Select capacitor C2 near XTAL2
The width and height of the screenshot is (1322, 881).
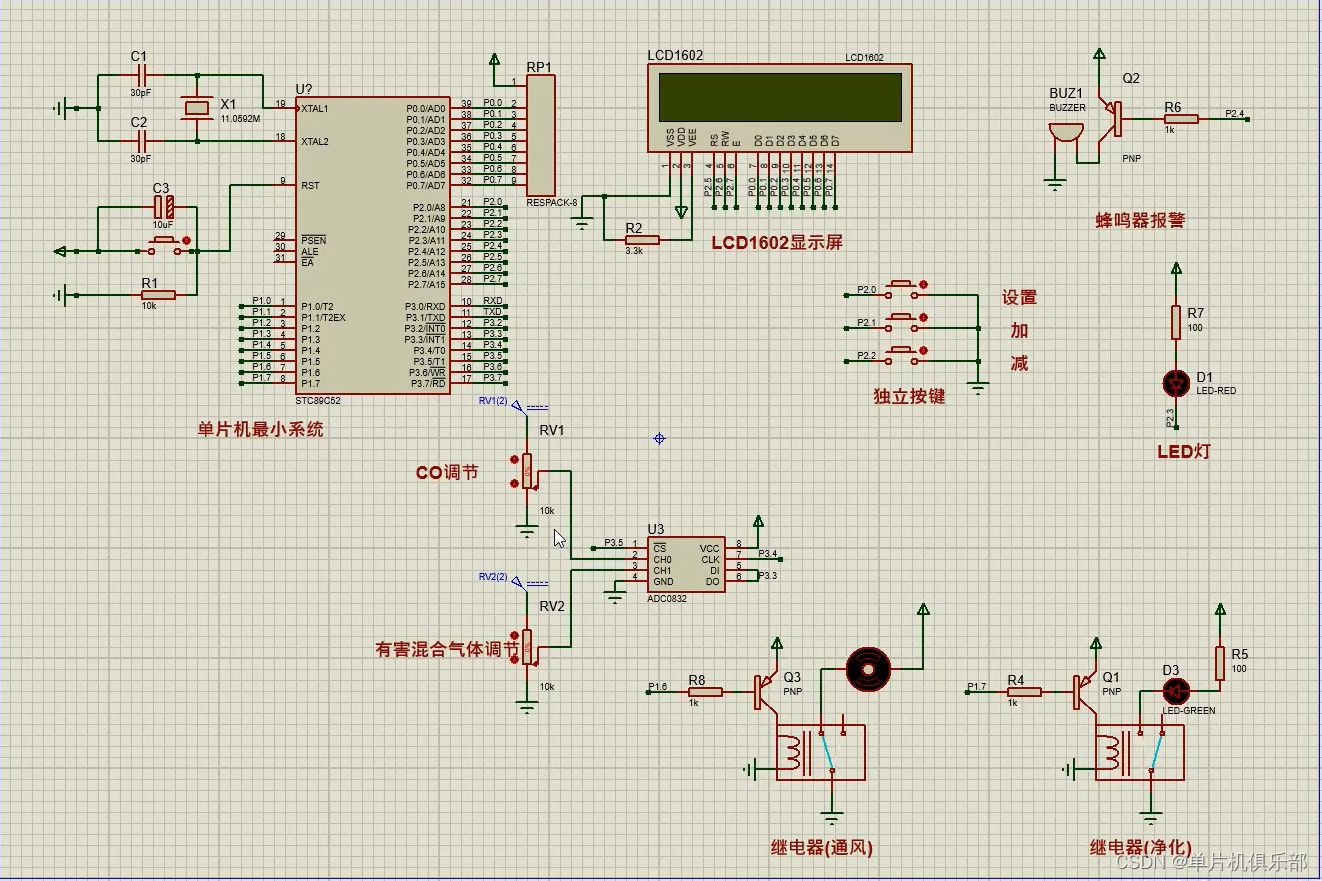[140, 141]
